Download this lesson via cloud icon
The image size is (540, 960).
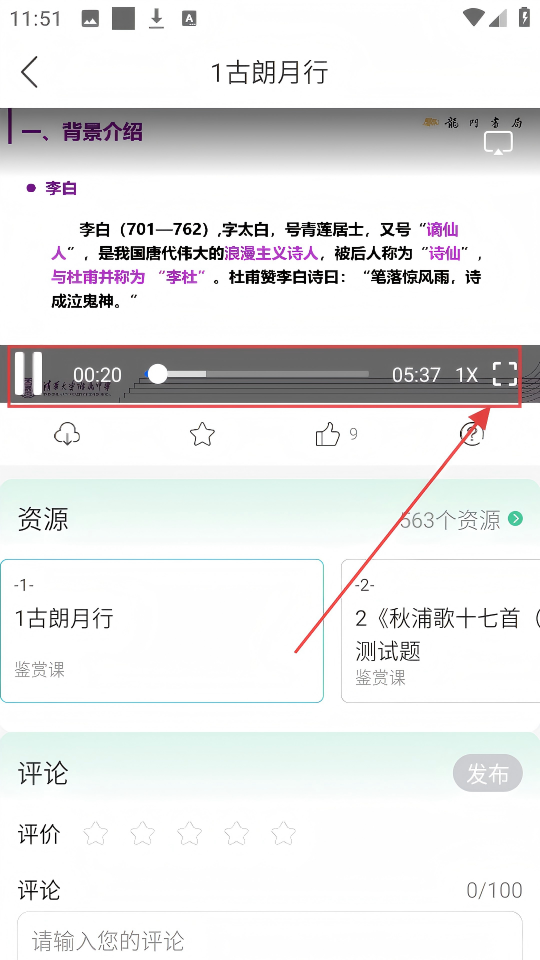tap(67, 435)
